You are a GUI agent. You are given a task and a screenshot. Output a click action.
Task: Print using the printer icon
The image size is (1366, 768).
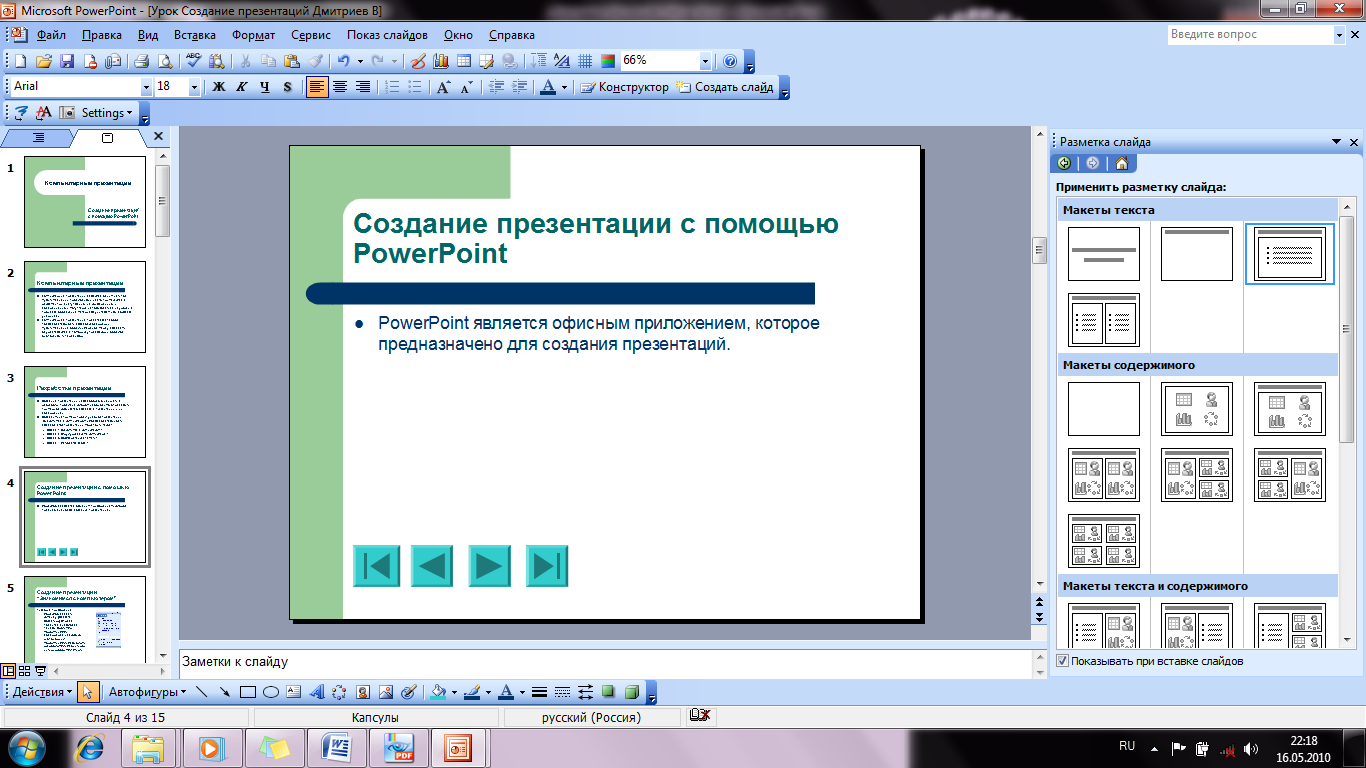pyautogui.click(x=141, y=61)
